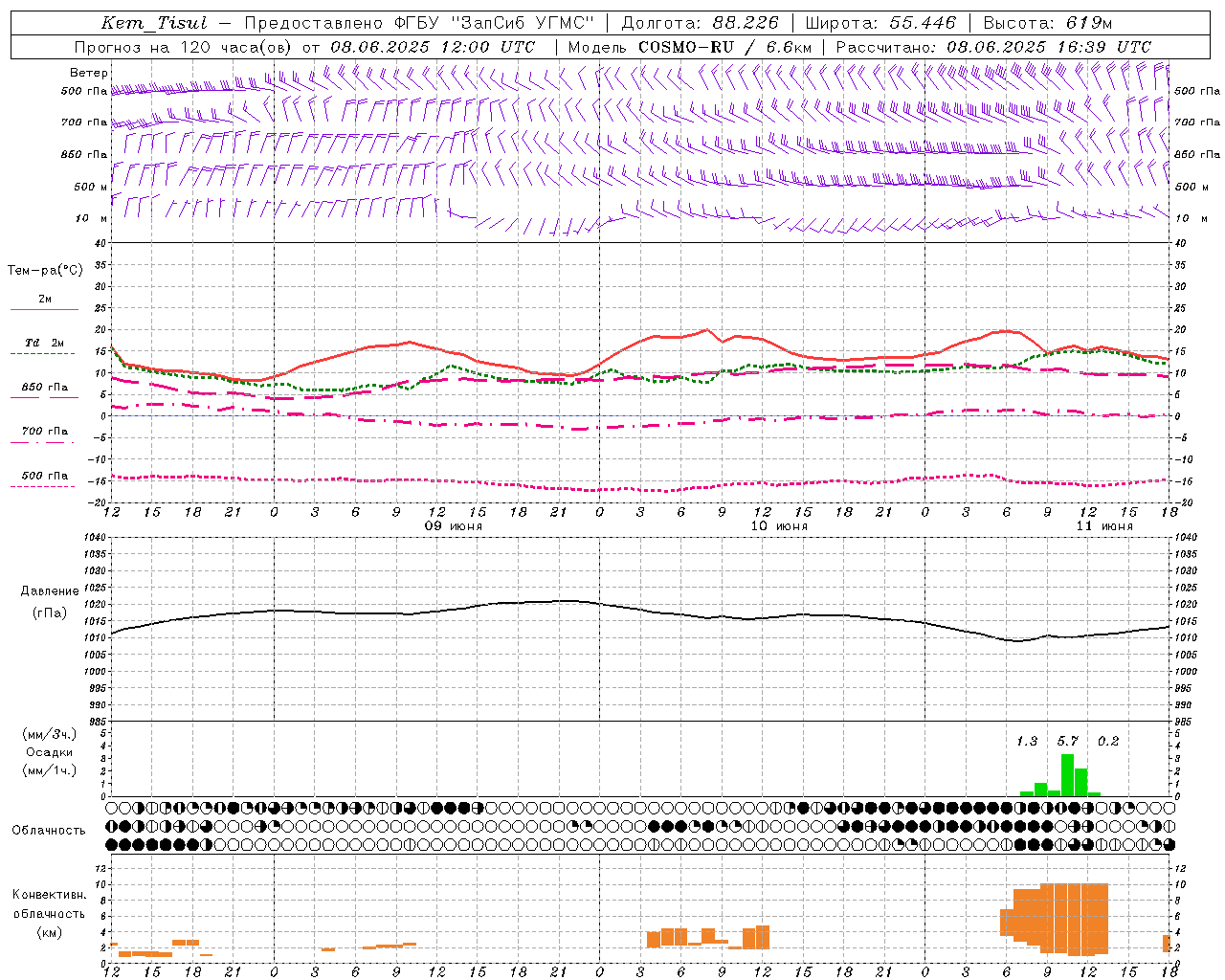Click the "(мм/1ч.)" precipitation unit label
The width and height of the screenshot is (1225, 980).
pyautogui.click(x=49, y=770)
